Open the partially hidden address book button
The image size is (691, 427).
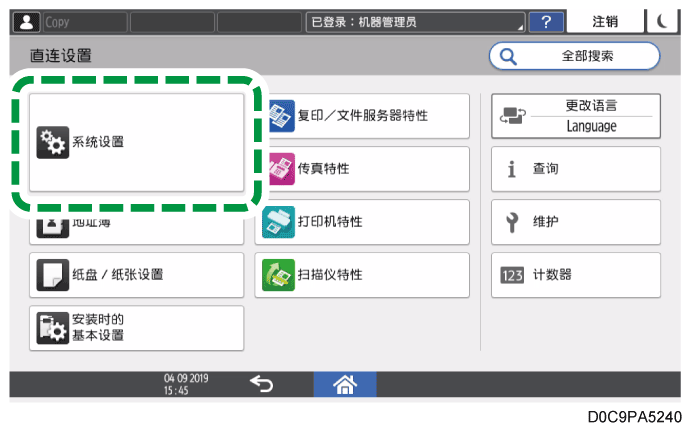[136, 230]
